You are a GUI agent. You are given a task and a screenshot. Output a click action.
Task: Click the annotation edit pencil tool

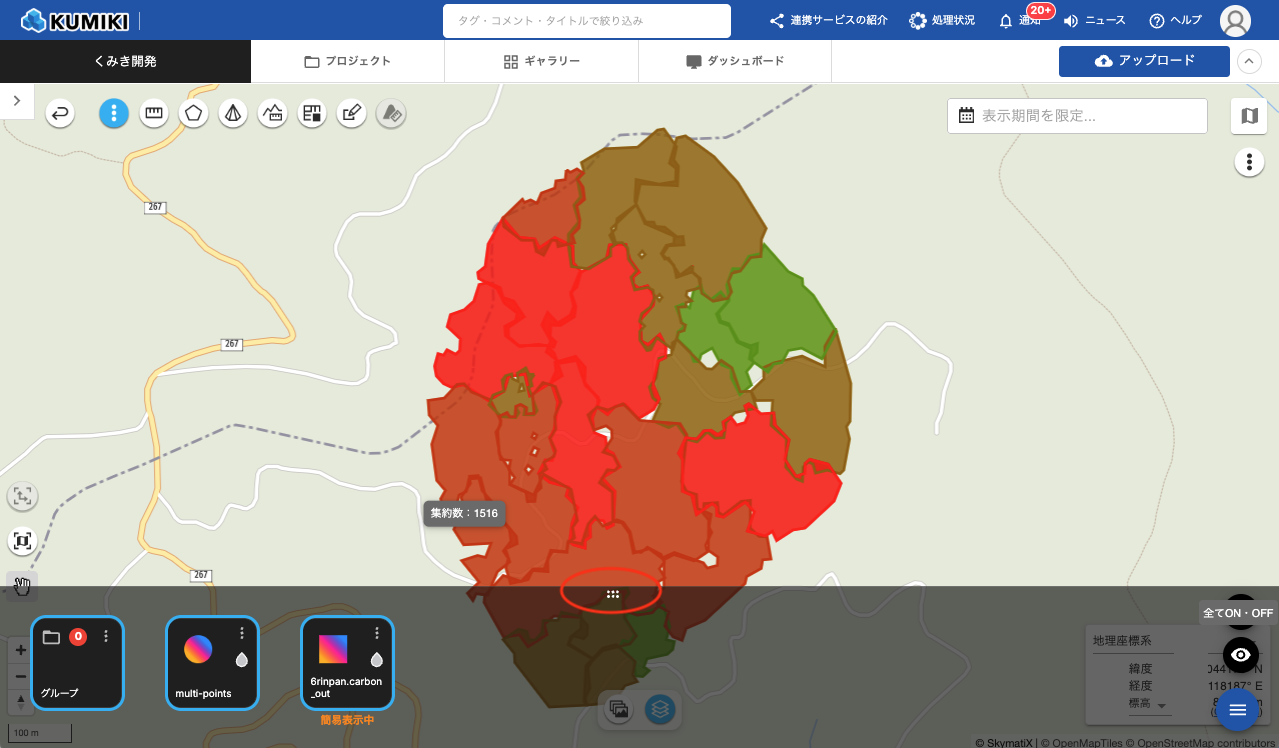pyautogui.click(x=350, y=114)
